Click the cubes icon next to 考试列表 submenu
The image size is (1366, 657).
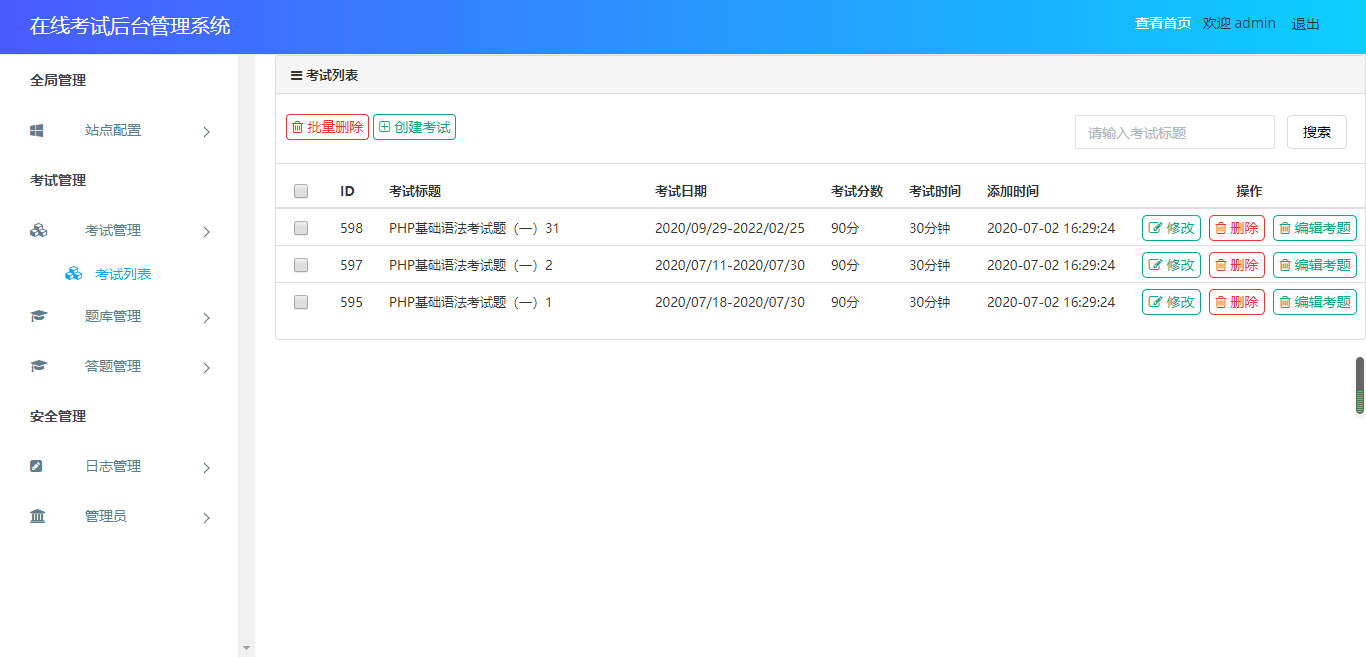(73, 273)
